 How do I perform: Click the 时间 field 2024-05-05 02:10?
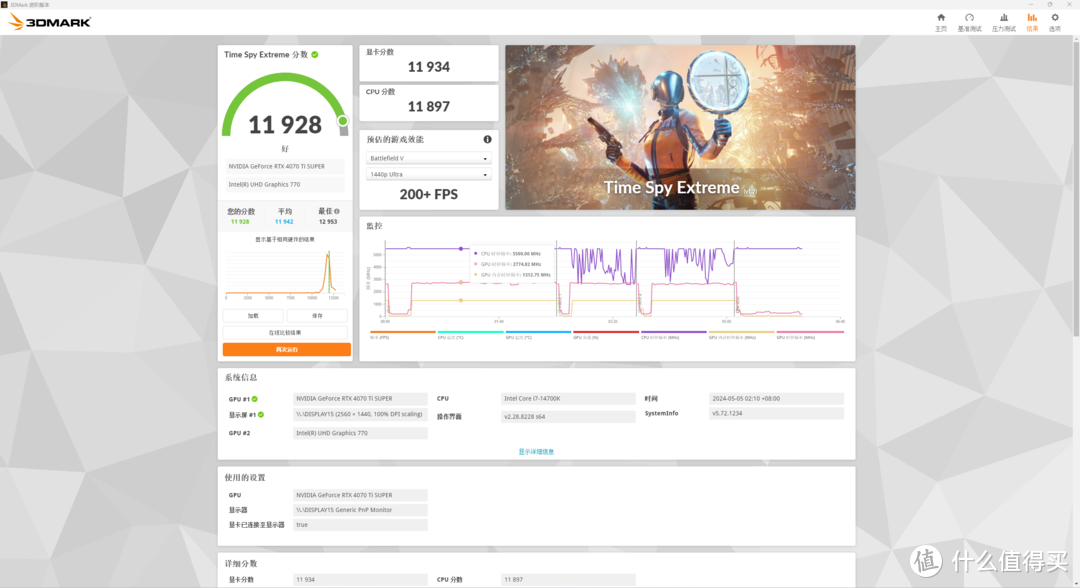click(x=776, y=399)
